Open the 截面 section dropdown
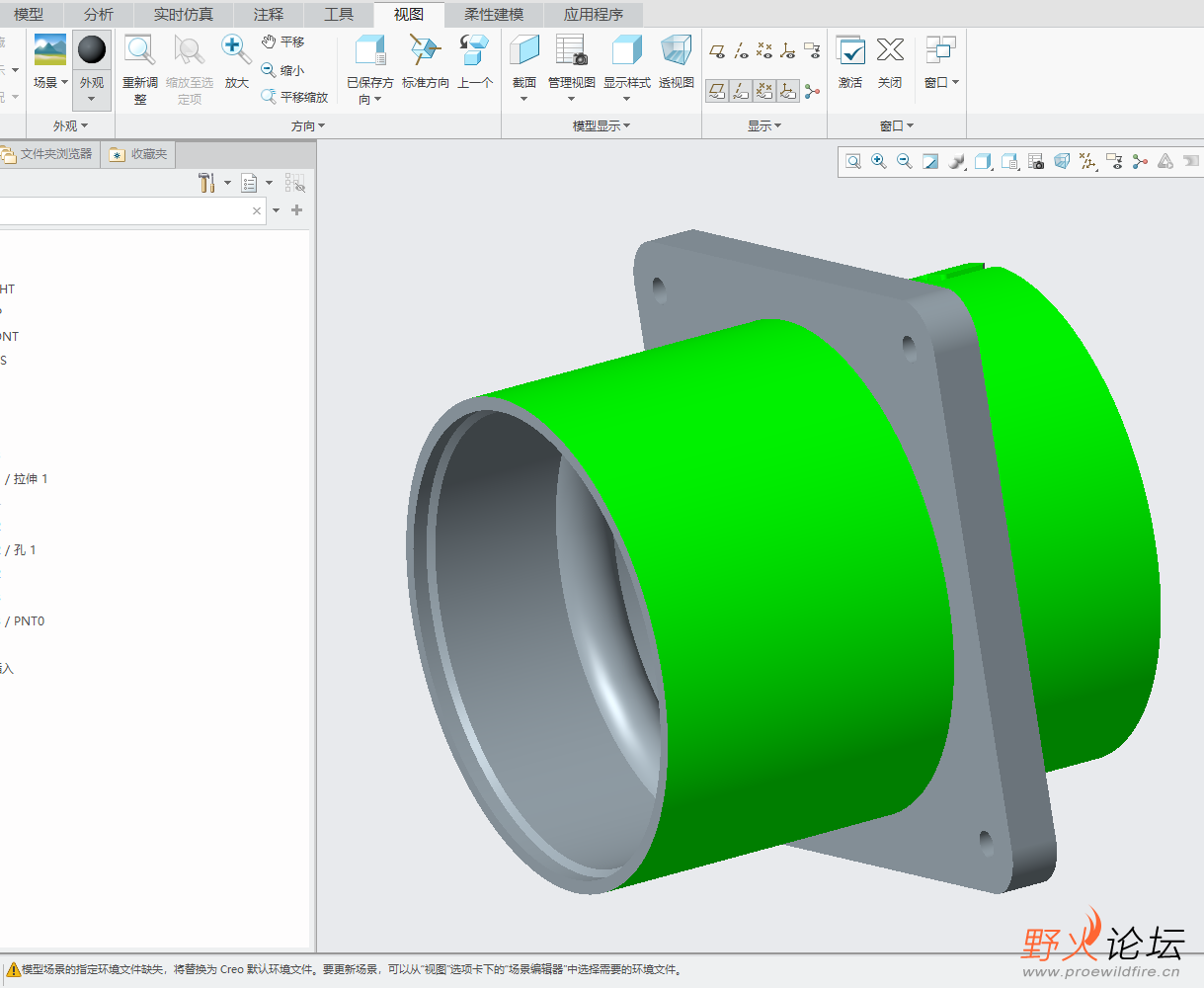1204x988 pixels. click(x=524, y=99)
